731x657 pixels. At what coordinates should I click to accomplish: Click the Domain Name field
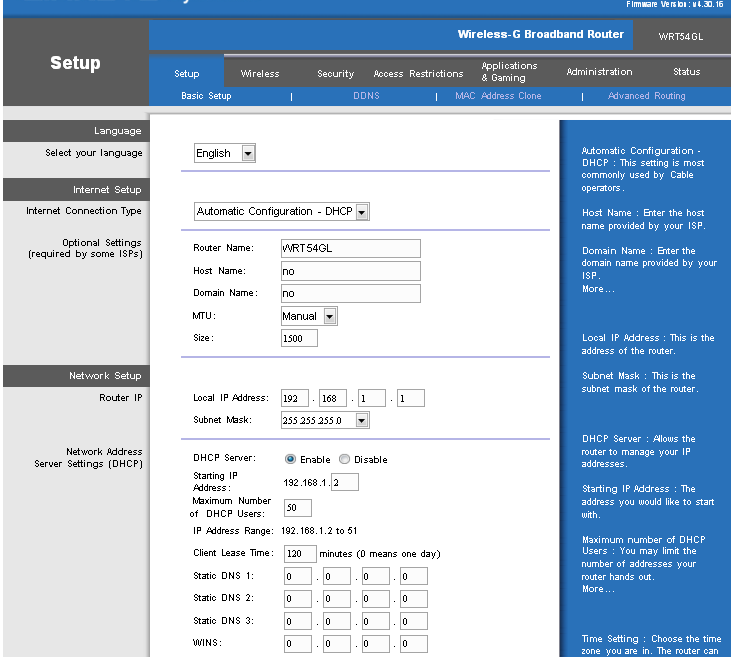click(351, 293)
